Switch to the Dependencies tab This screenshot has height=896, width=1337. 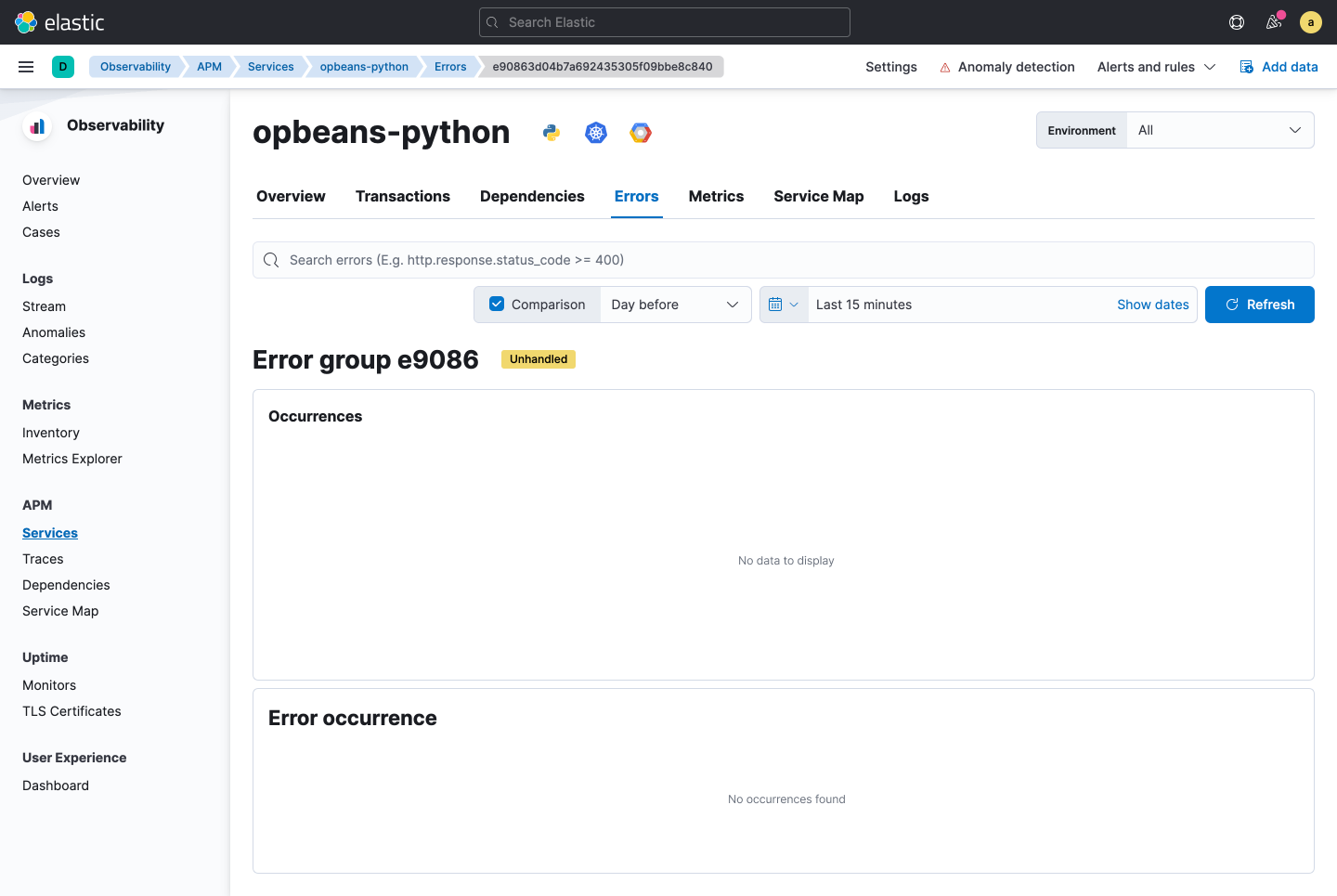coord(532,196)
